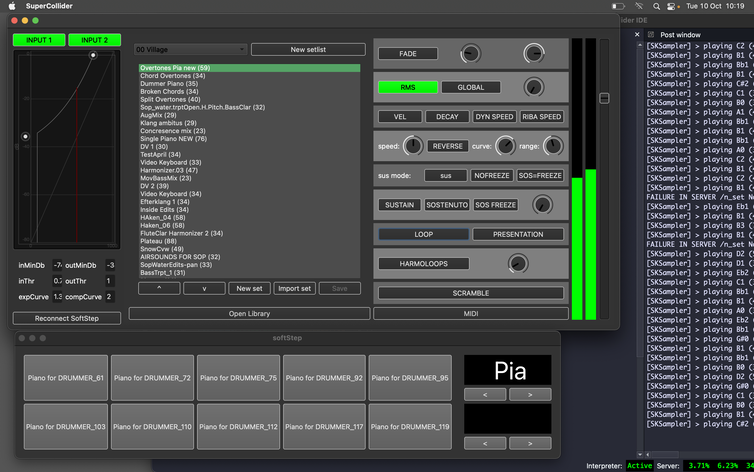Toggle the INPUT 1 button

click(x=39, y=40)
